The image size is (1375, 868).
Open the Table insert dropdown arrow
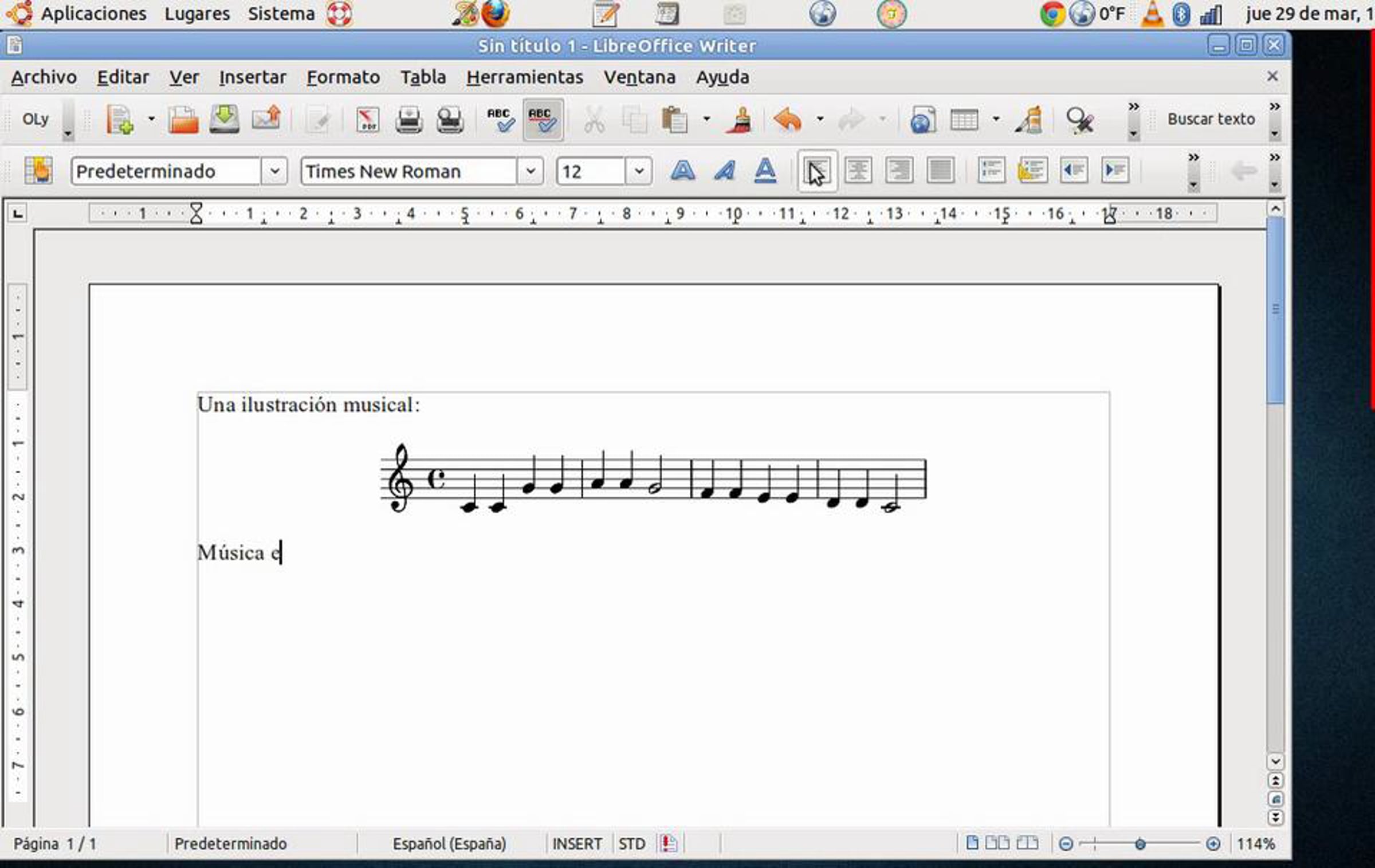[996, 119]
